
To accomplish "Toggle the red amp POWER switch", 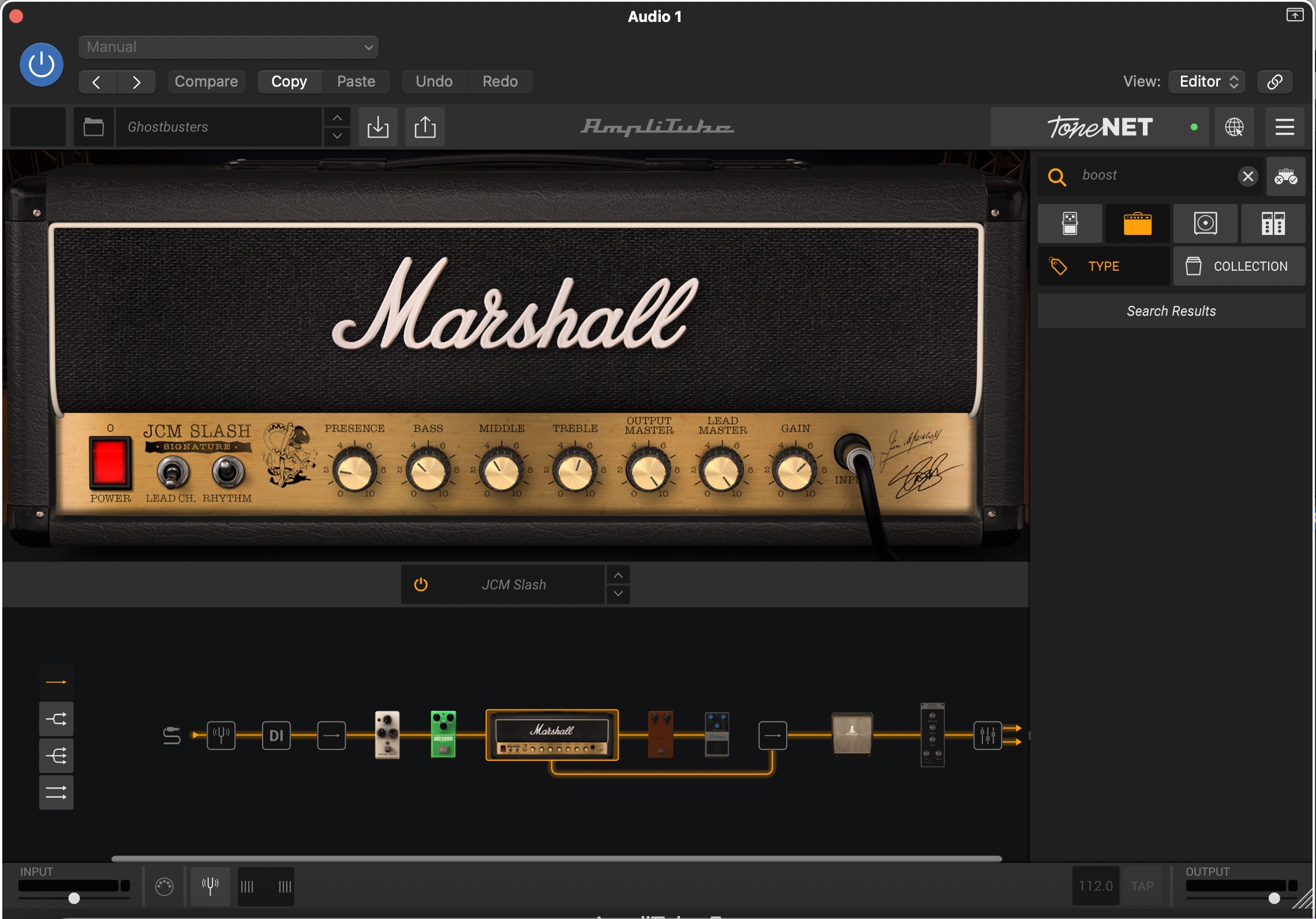I will 110,464.
